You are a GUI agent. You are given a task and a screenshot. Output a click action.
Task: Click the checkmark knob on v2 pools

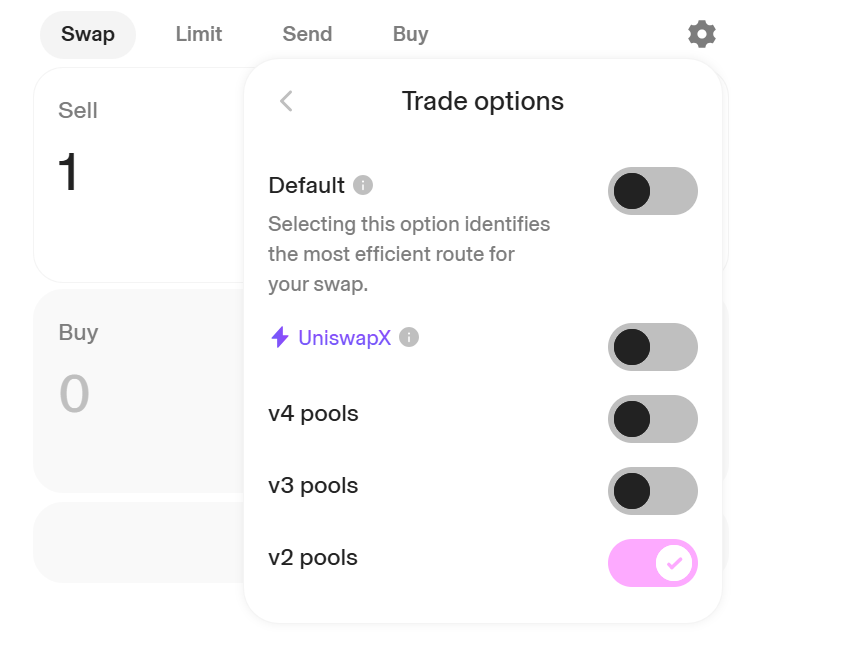click(674, 563)
